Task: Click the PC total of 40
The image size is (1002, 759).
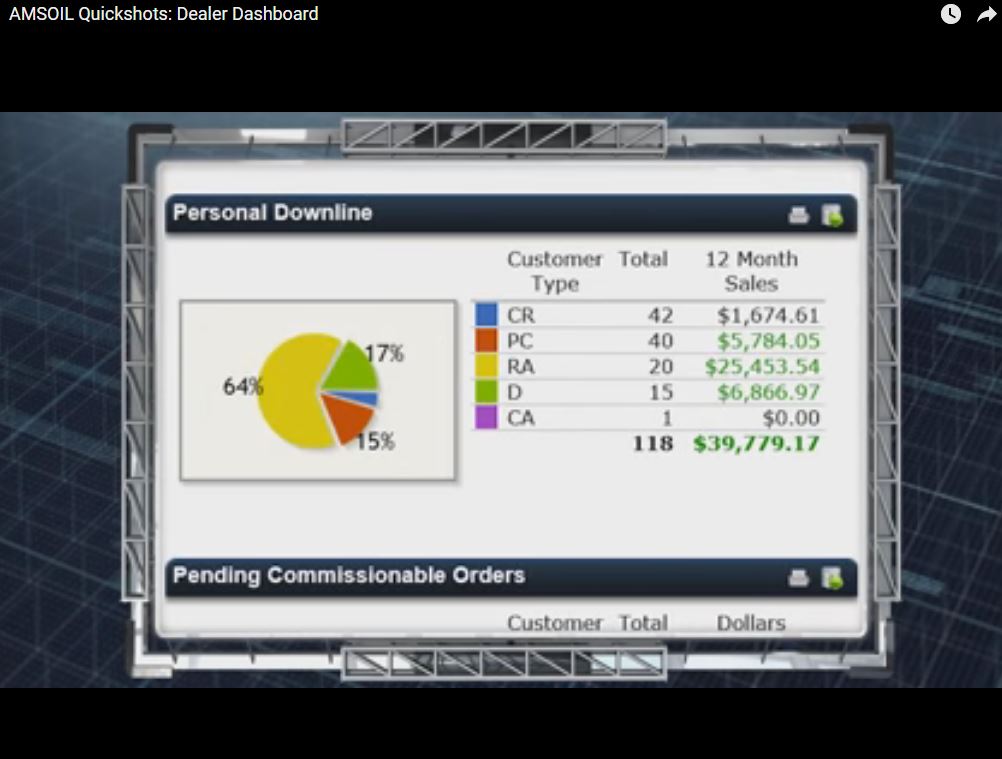Action: (660, 341)
